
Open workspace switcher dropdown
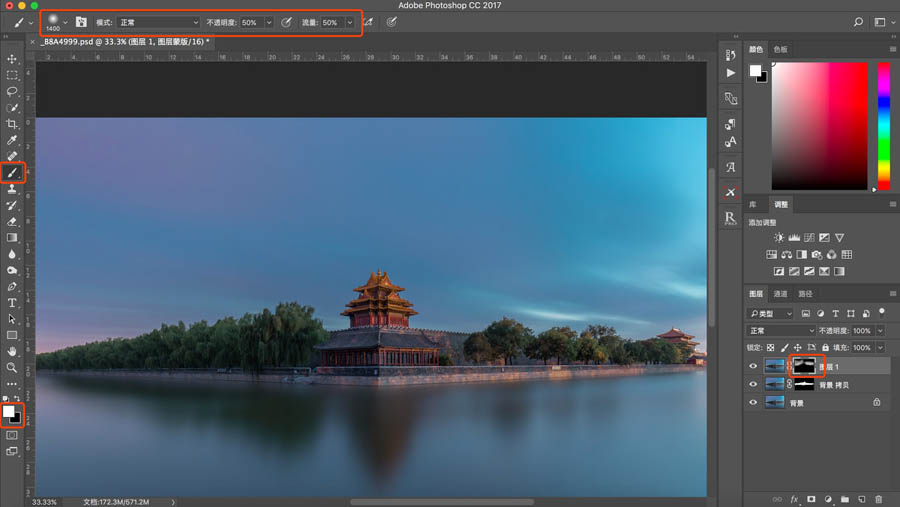point(883,22)
